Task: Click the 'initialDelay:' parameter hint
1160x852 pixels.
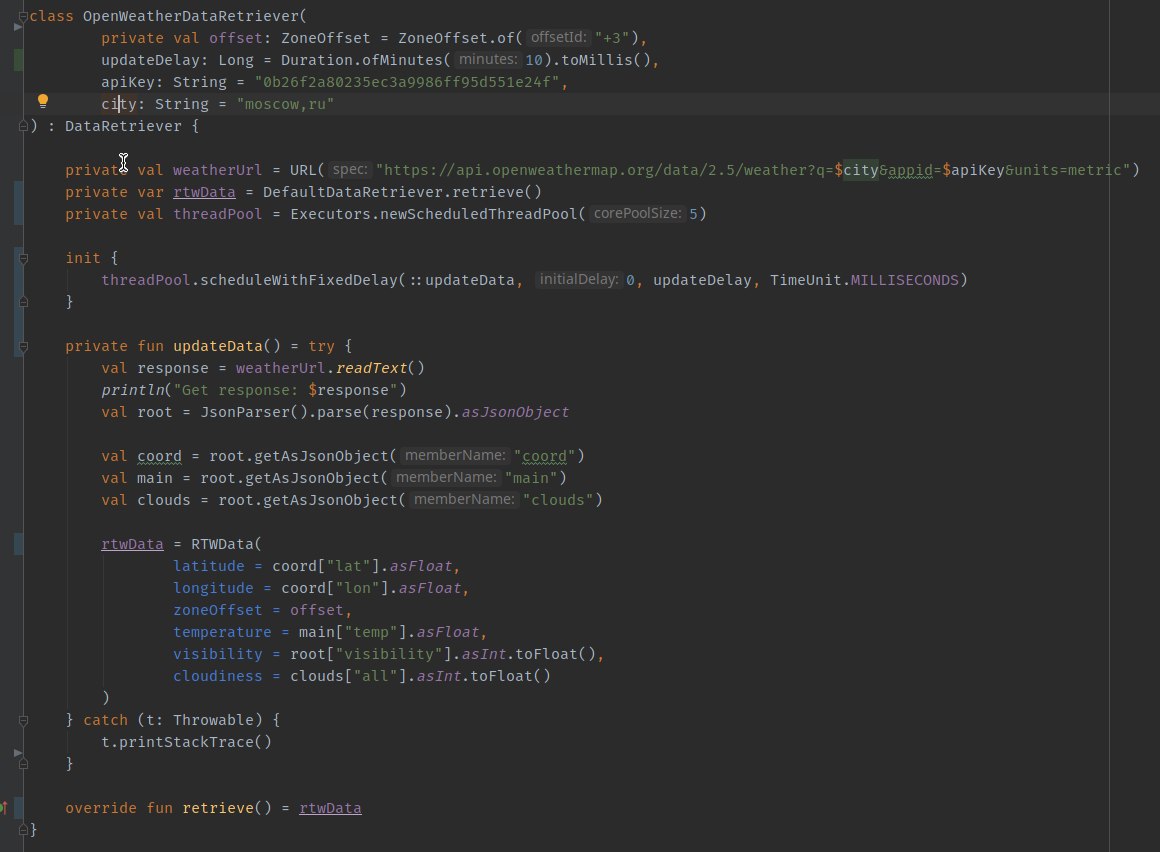Action: tap(579, 279)
